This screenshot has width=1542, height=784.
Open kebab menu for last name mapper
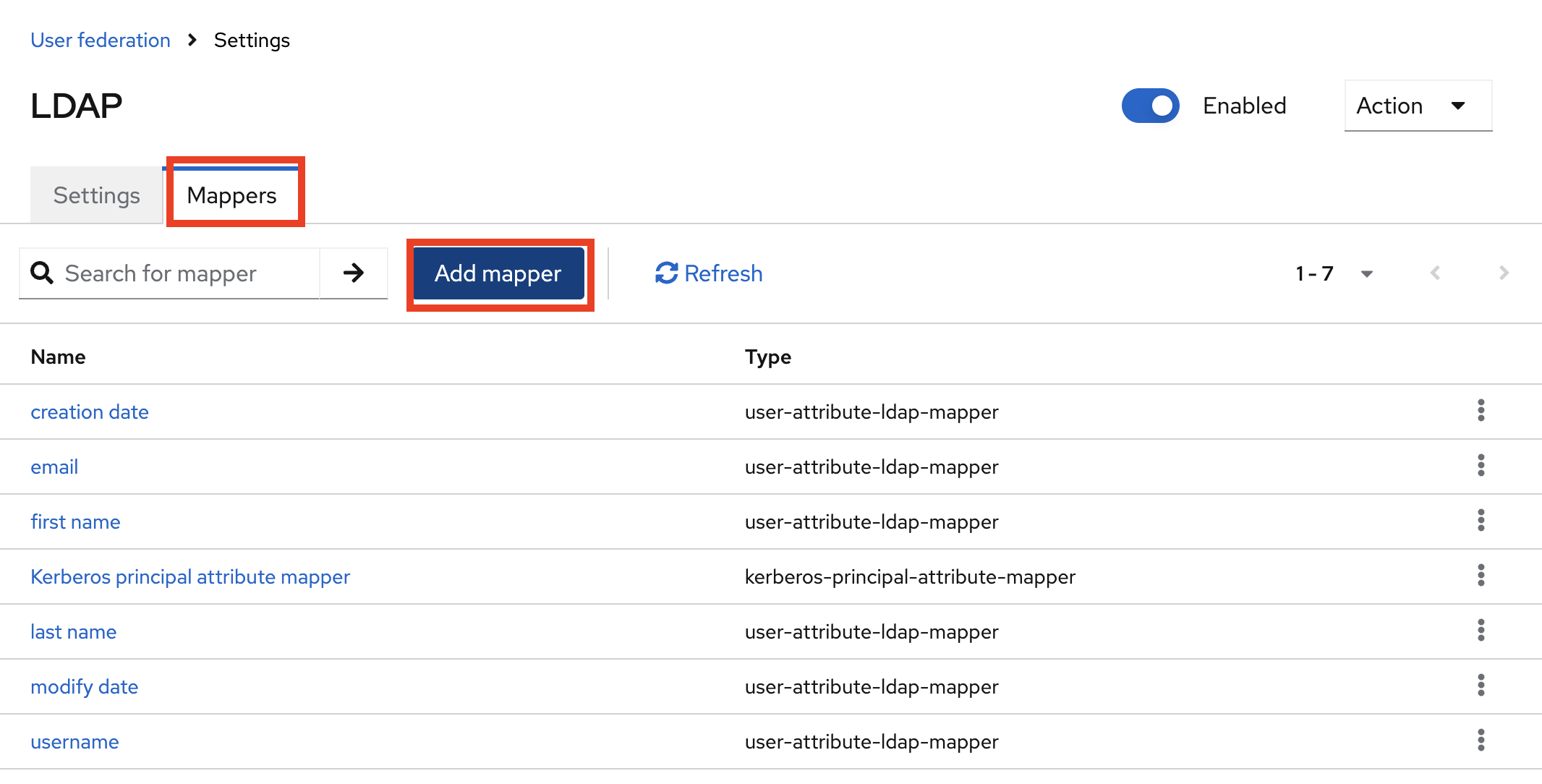tap(1481, 631)
